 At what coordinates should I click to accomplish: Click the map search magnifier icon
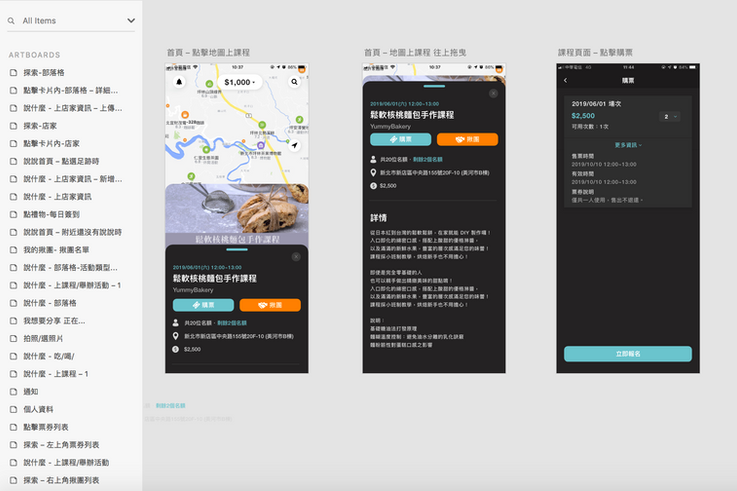(x=294, y=82)
